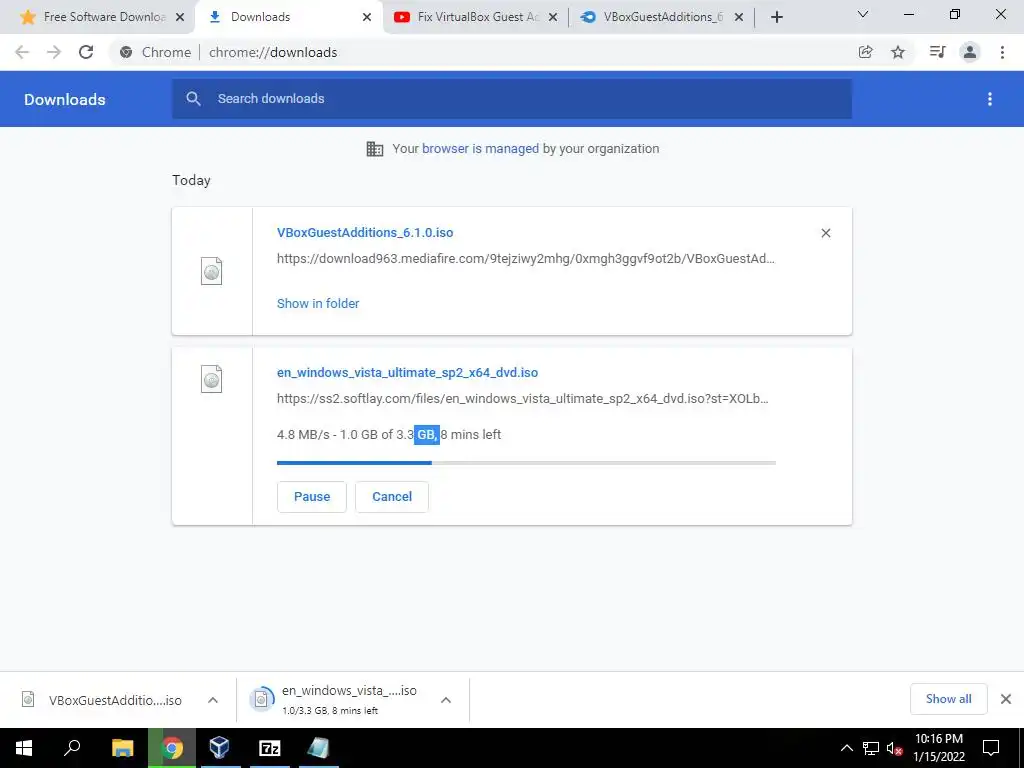The width and height of the screenshot is (1024, 768).
Task: Close the Downloads tab
Action: pos(367,18)
